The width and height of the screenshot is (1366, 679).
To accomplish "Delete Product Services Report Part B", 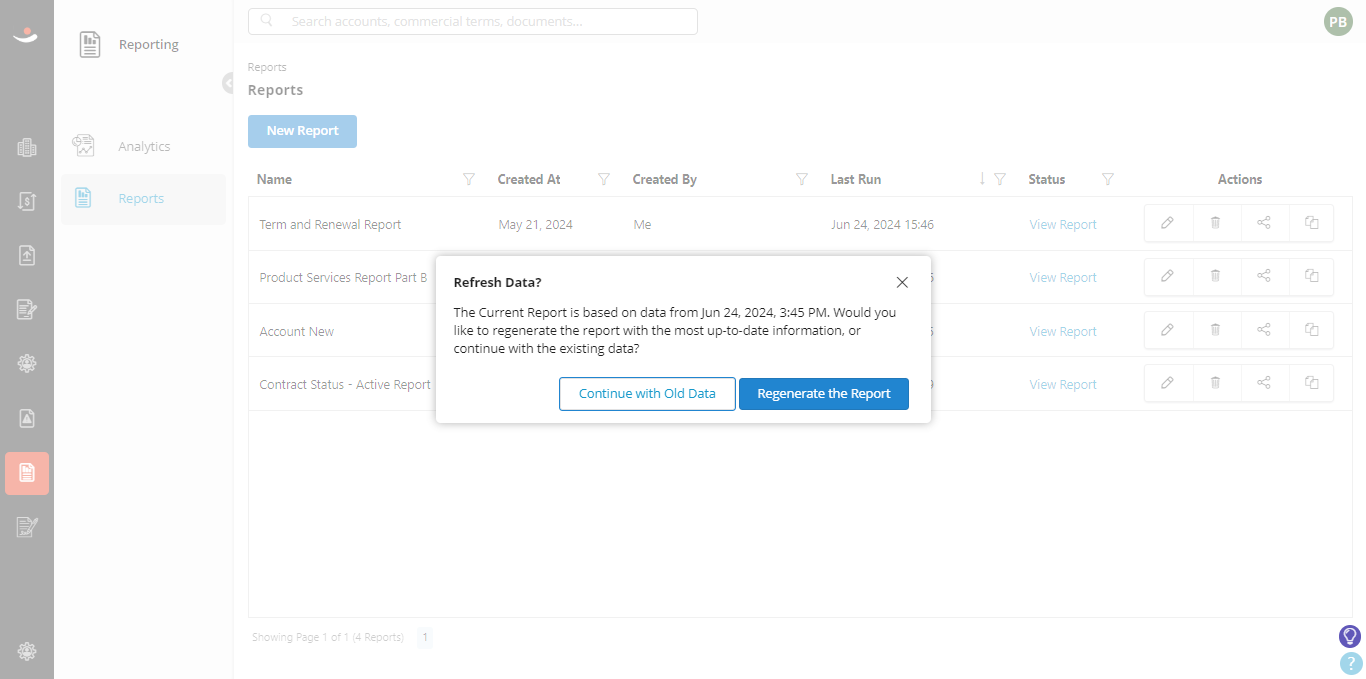I will coord(1216,276).
